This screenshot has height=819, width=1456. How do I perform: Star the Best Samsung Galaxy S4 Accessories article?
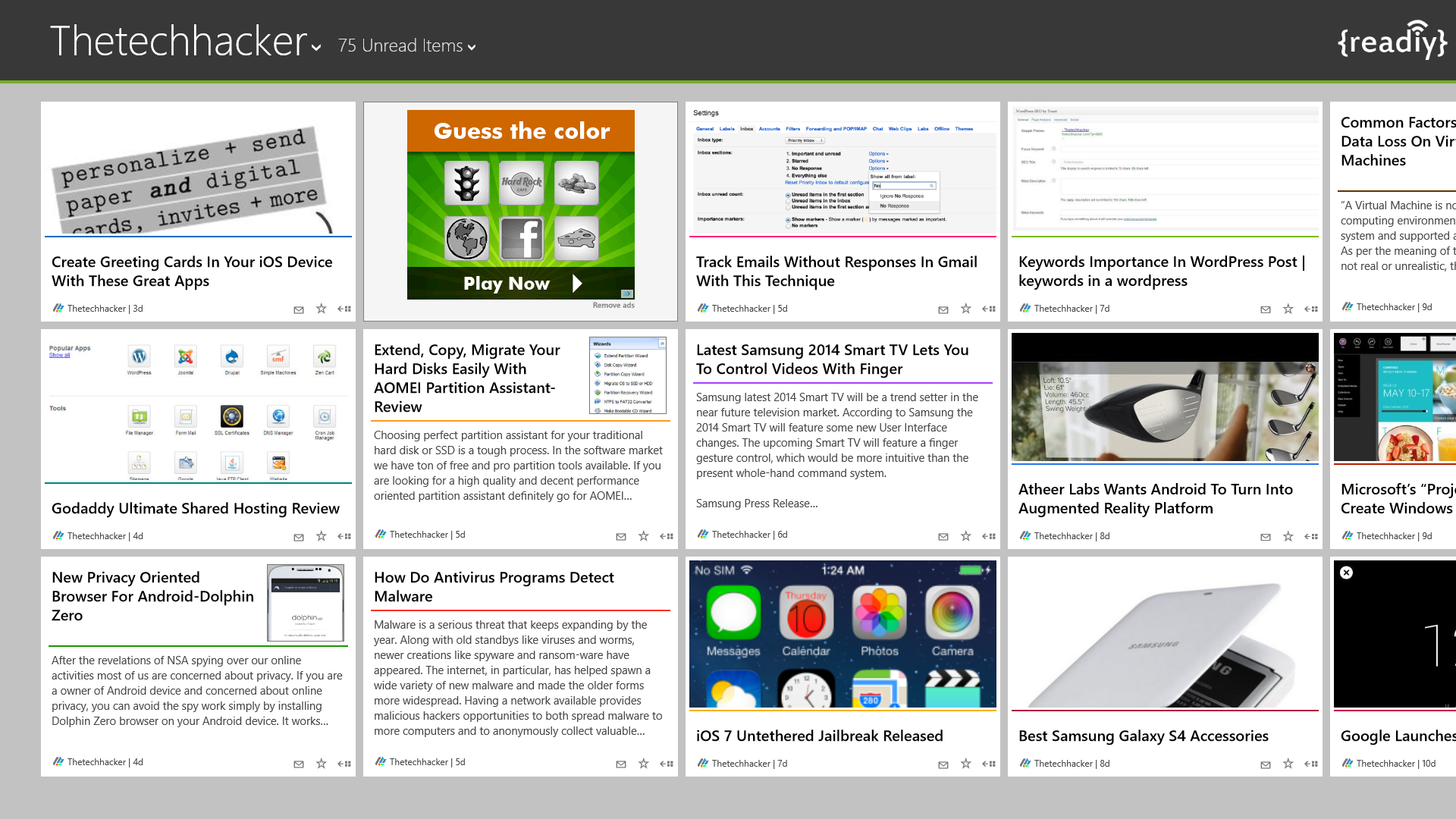pos(1288,764)
